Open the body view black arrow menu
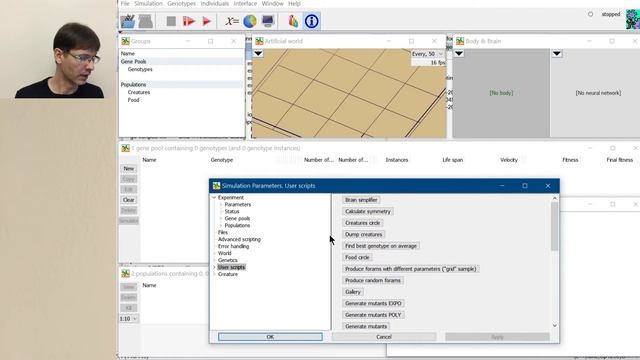 pos(459,53)
